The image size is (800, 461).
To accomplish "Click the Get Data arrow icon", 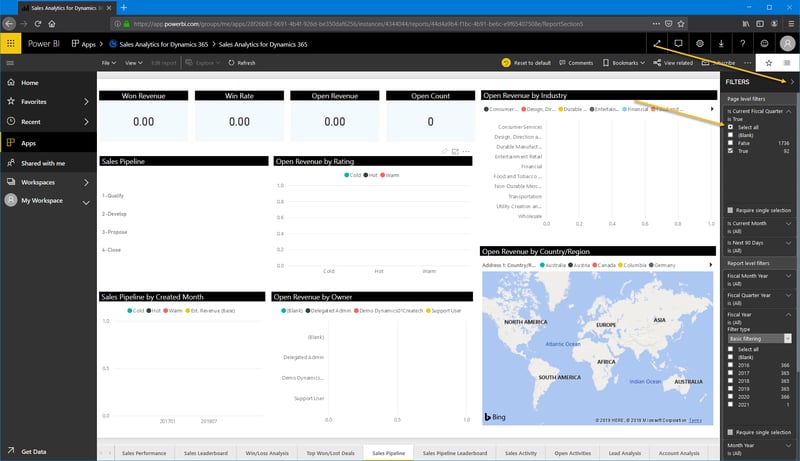I will point(11,450).
